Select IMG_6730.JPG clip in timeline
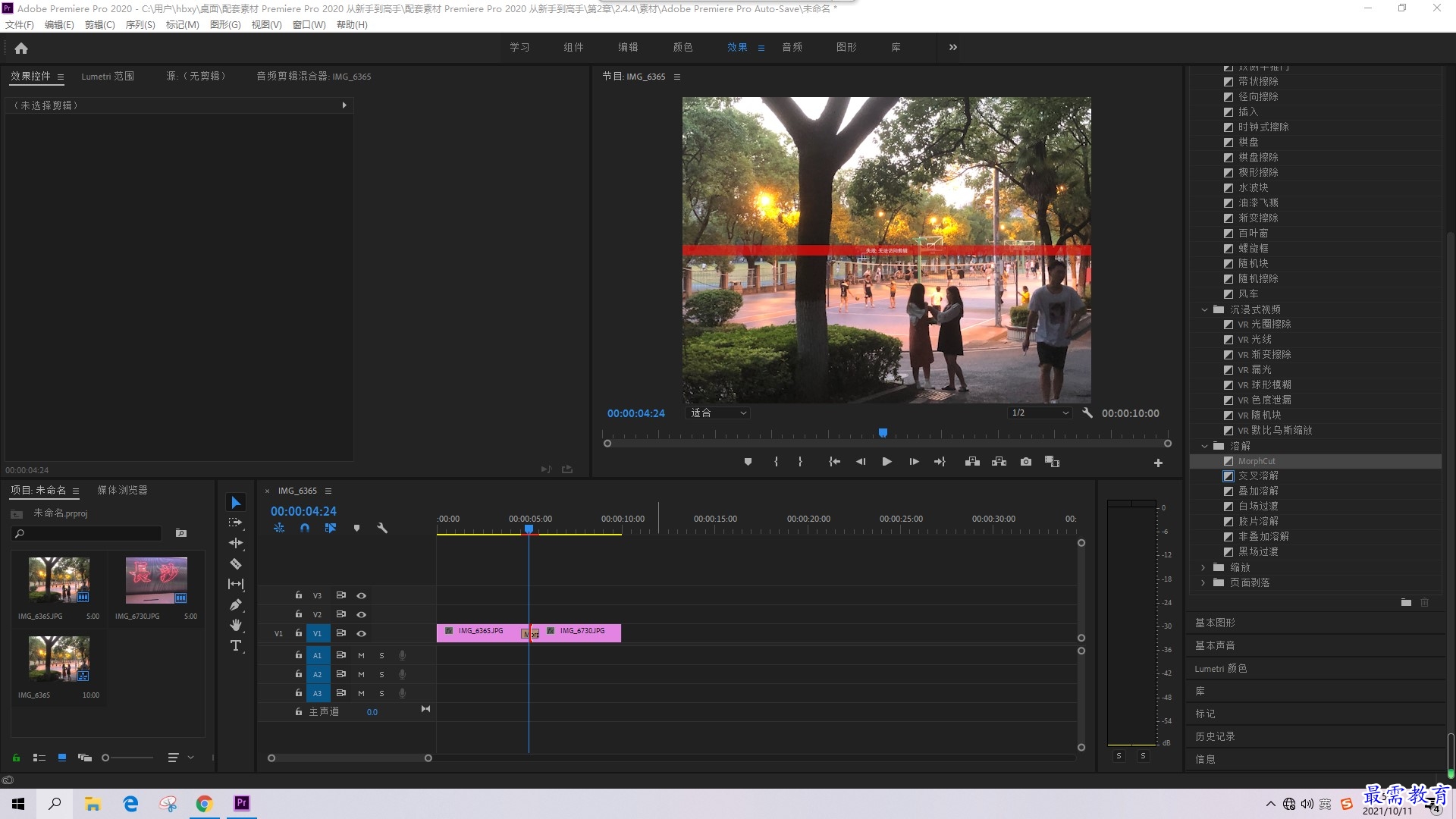 580,632
